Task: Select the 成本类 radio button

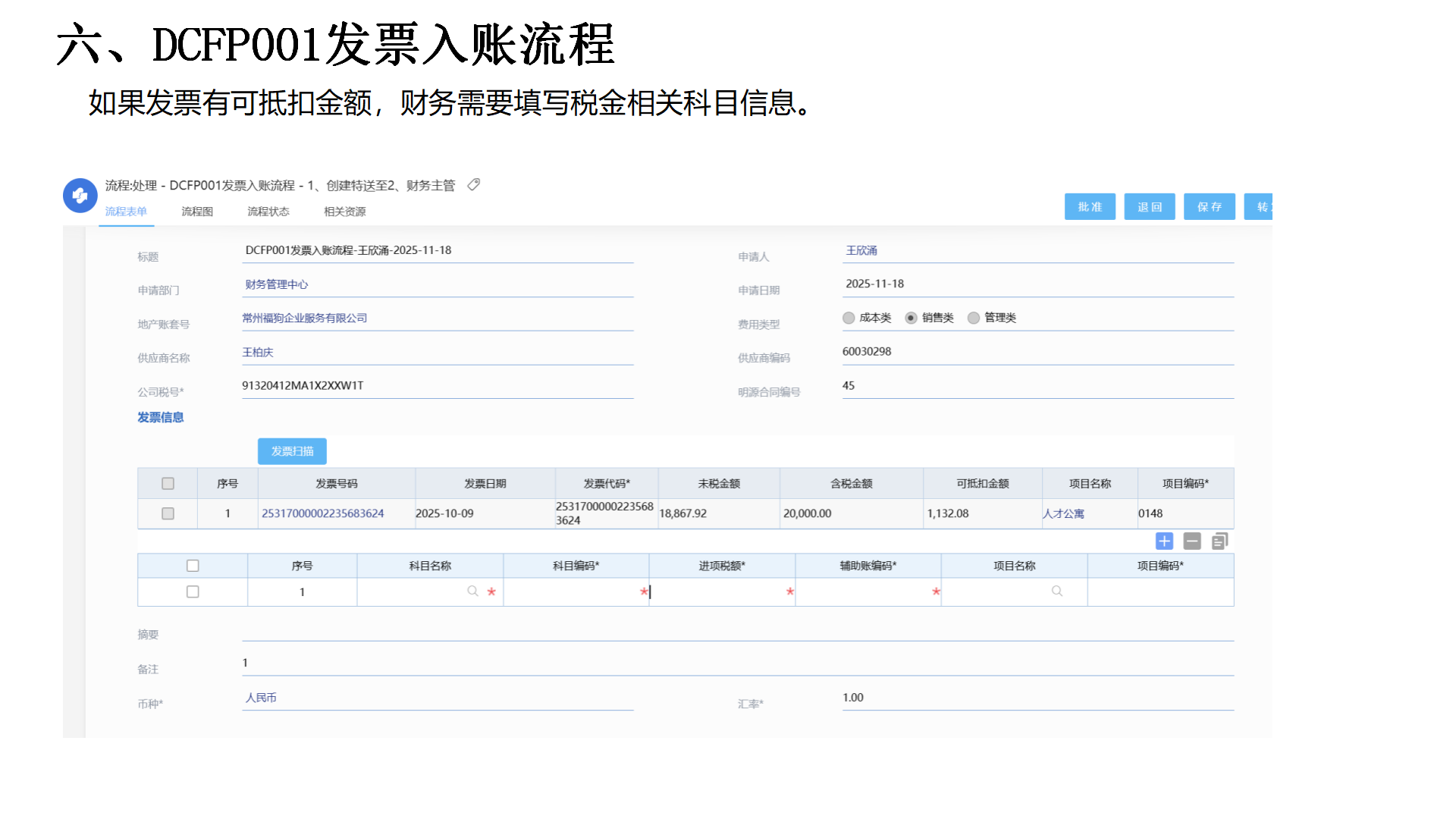Action: click(x=849, y=318)
